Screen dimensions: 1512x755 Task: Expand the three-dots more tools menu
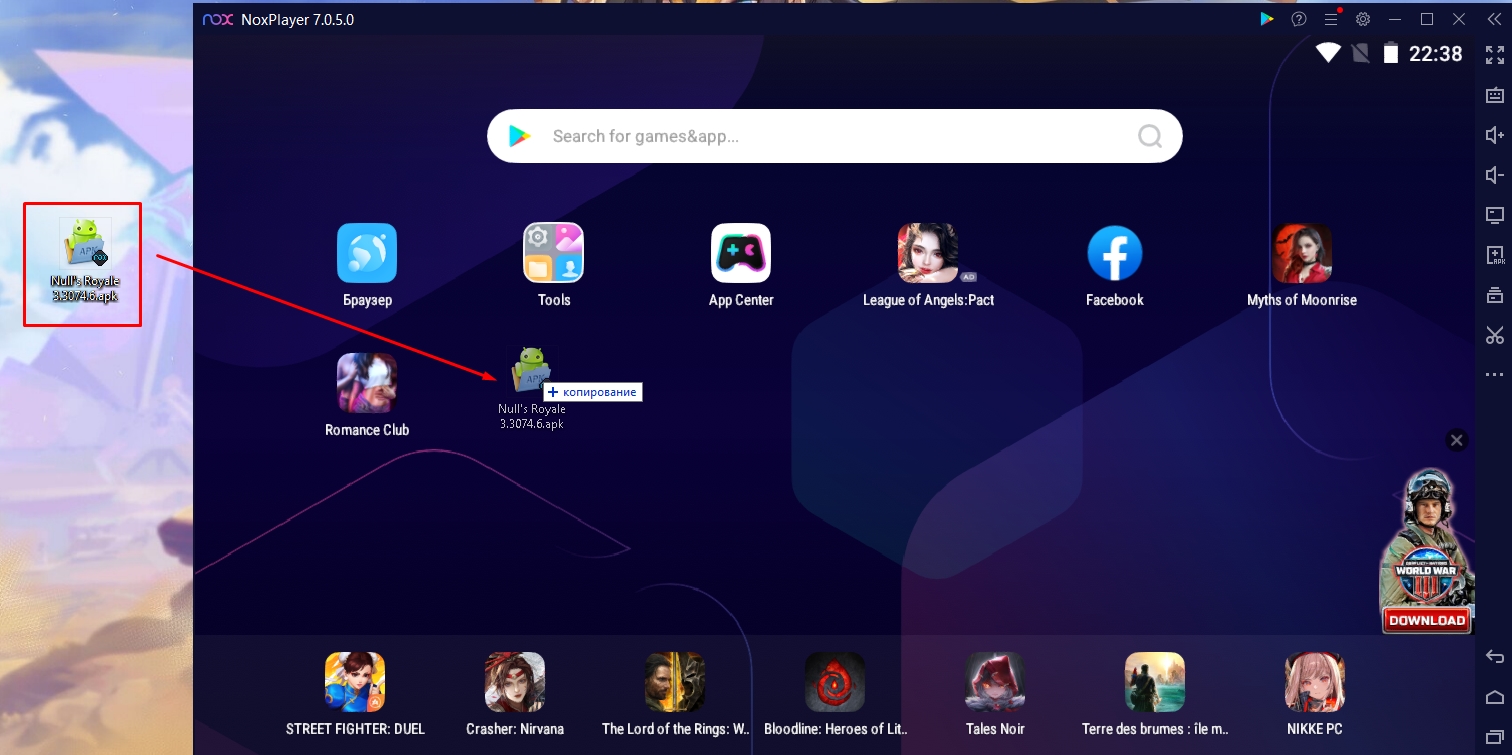pyautogui.click(x=1494, y=375)
